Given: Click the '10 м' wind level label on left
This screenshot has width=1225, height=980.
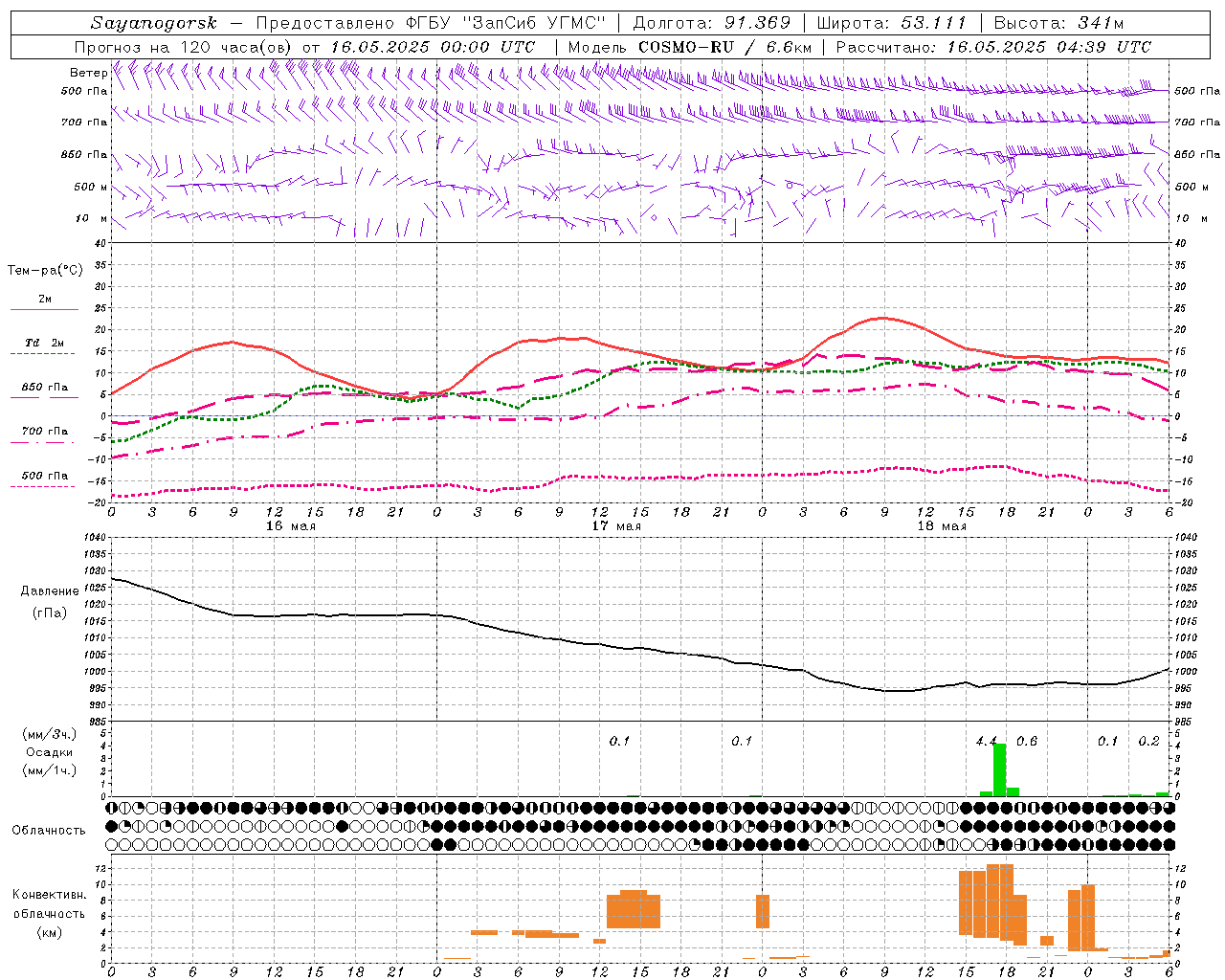Looking at the screenshot, I should 91,218.
